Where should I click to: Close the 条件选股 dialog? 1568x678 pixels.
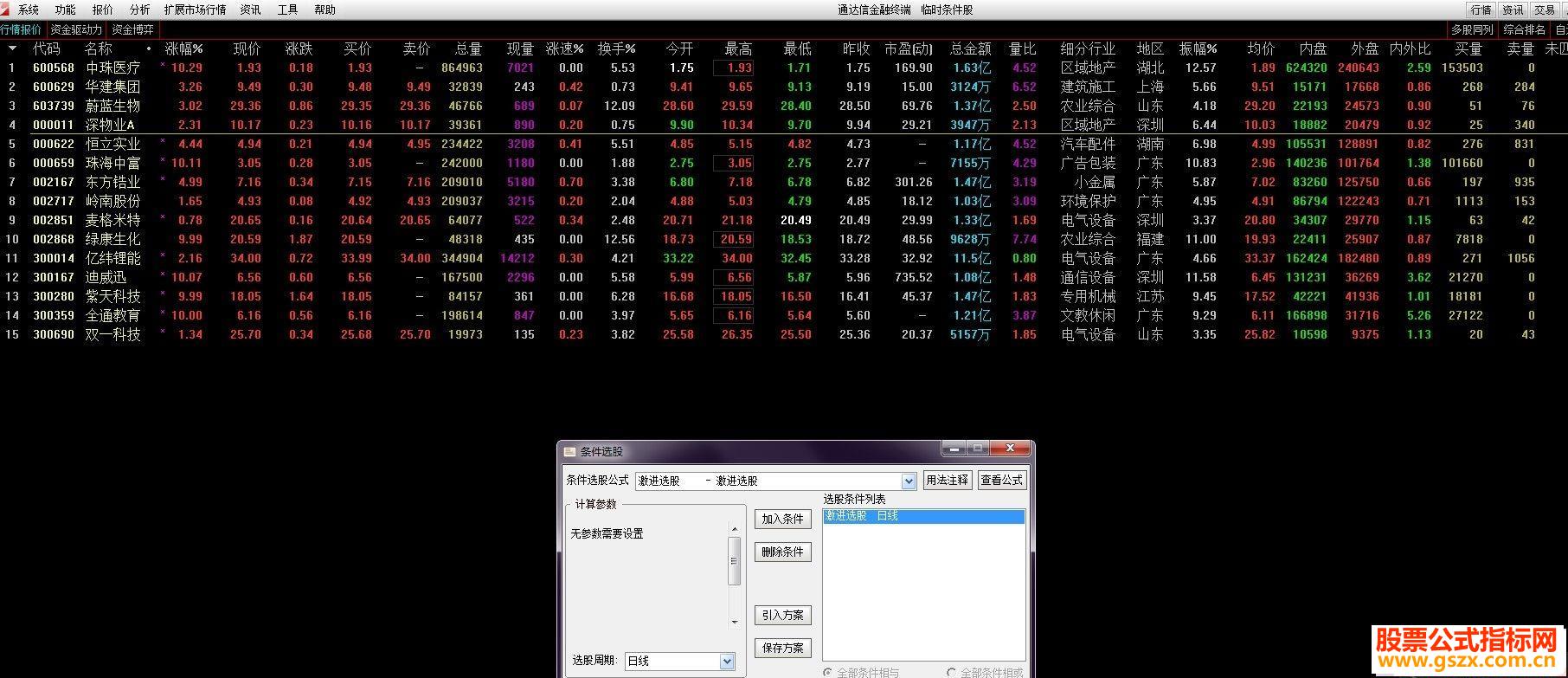[x=1009, y=449]
